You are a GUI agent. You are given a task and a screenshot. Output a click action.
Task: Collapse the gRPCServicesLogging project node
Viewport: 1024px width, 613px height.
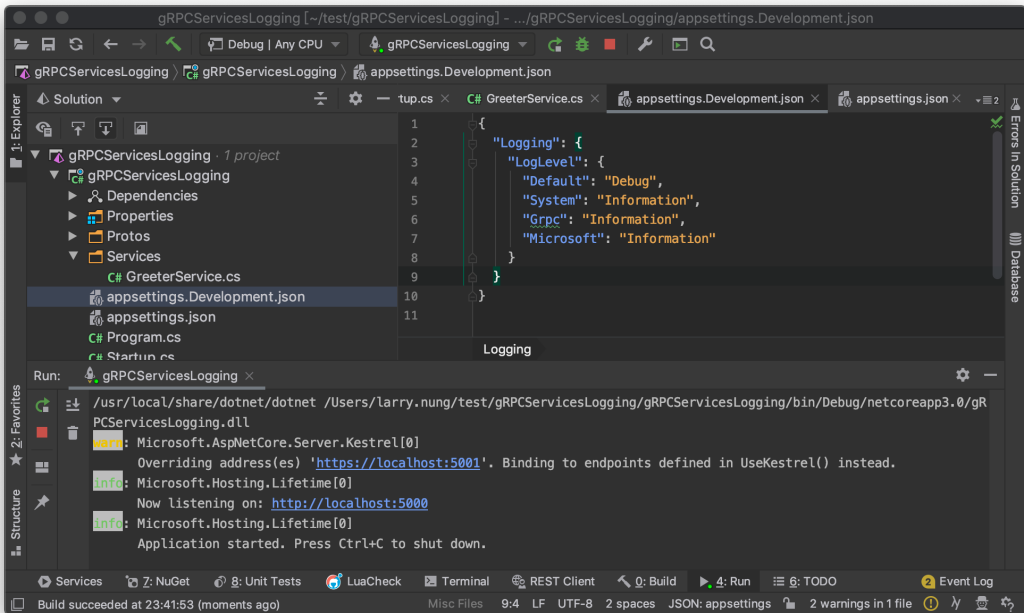[55, 175]
